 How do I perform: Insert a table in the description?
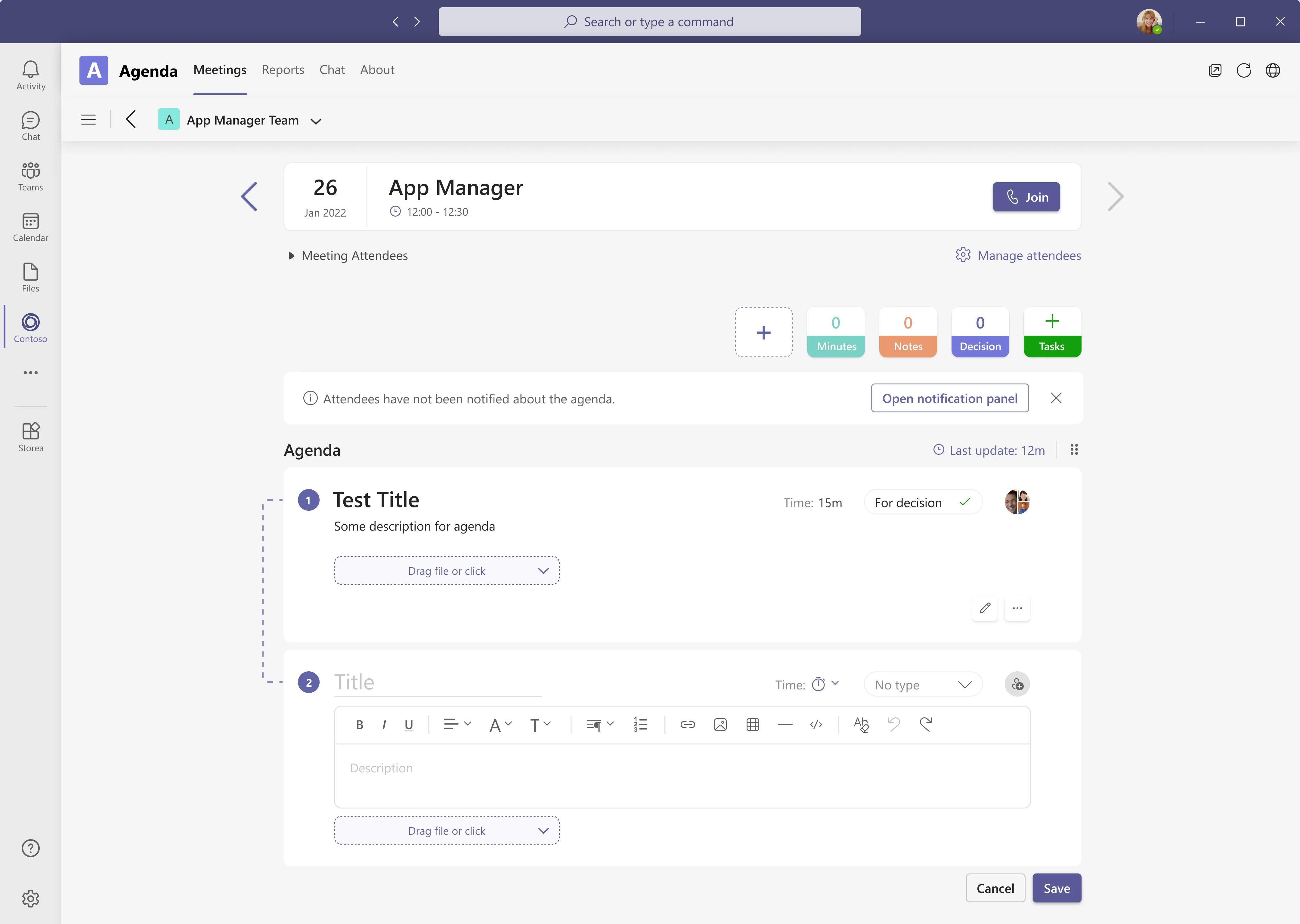752,725
